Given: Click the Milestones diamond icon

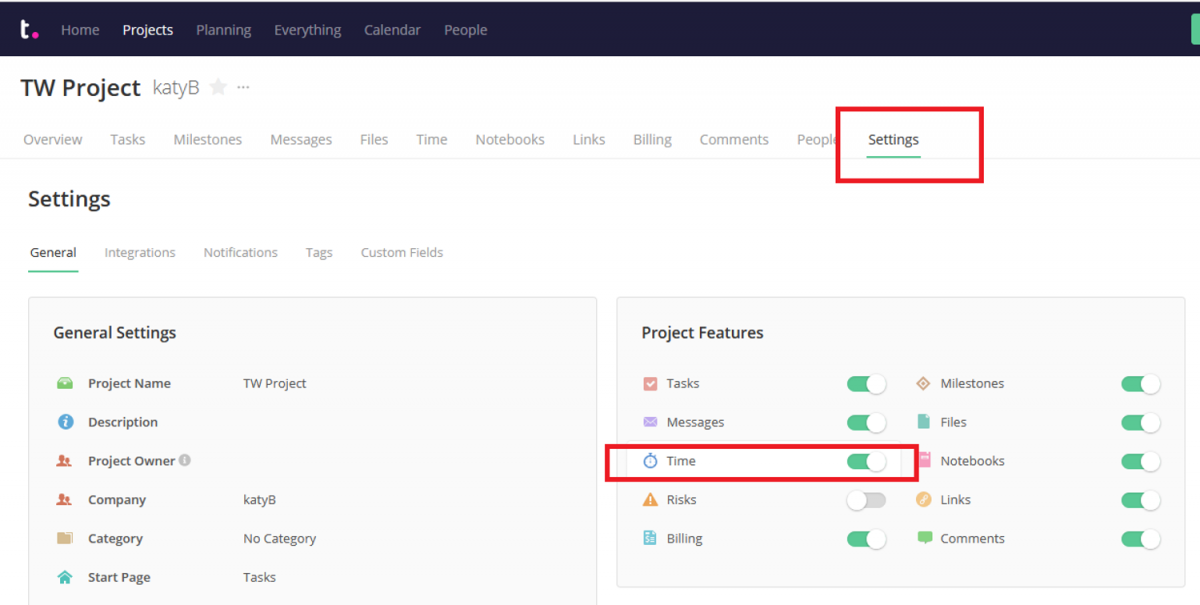Looking at the screenshot, I should click(x=921, y=384).
